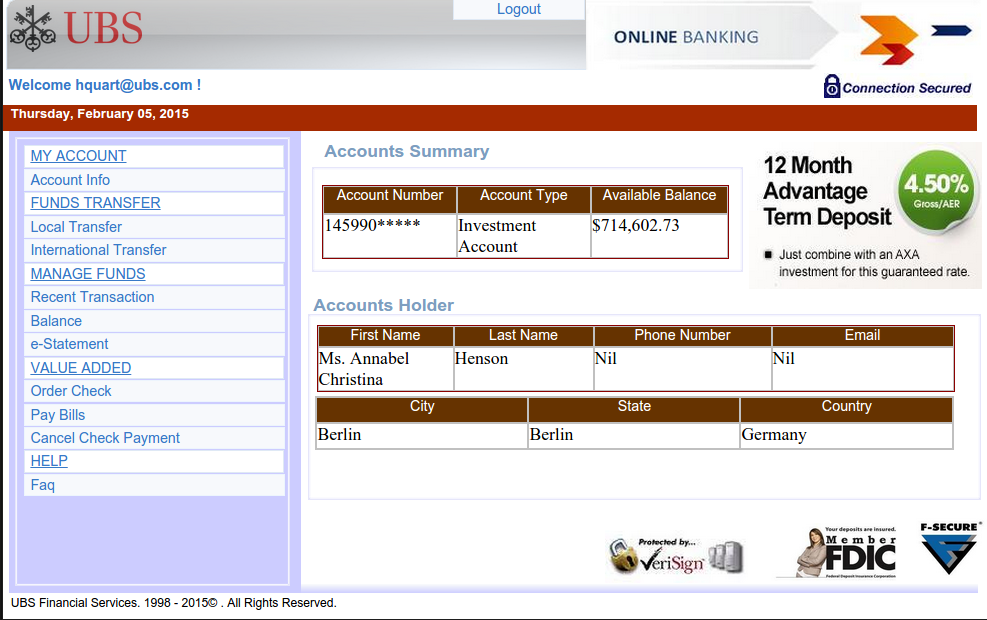Screen dimensions: 987x620
Task: View Recent Transaction page
Action: tap(92, 297)
